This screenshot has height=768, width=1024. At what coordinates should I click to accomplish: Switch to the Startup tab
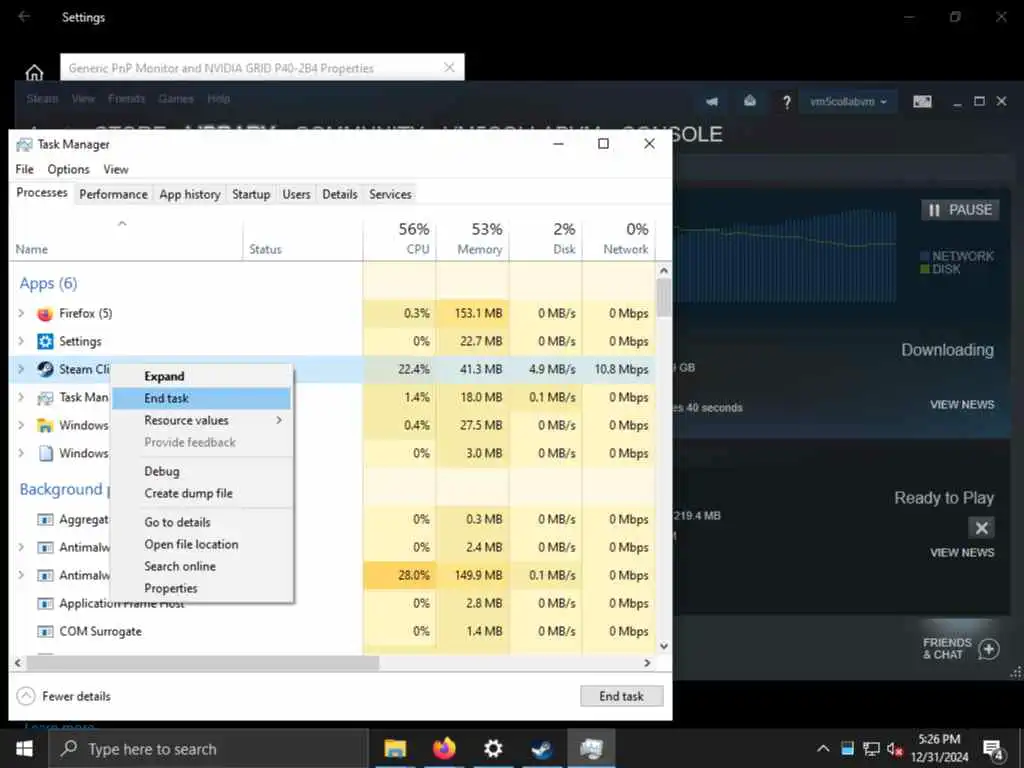click(x=251, y=194)
